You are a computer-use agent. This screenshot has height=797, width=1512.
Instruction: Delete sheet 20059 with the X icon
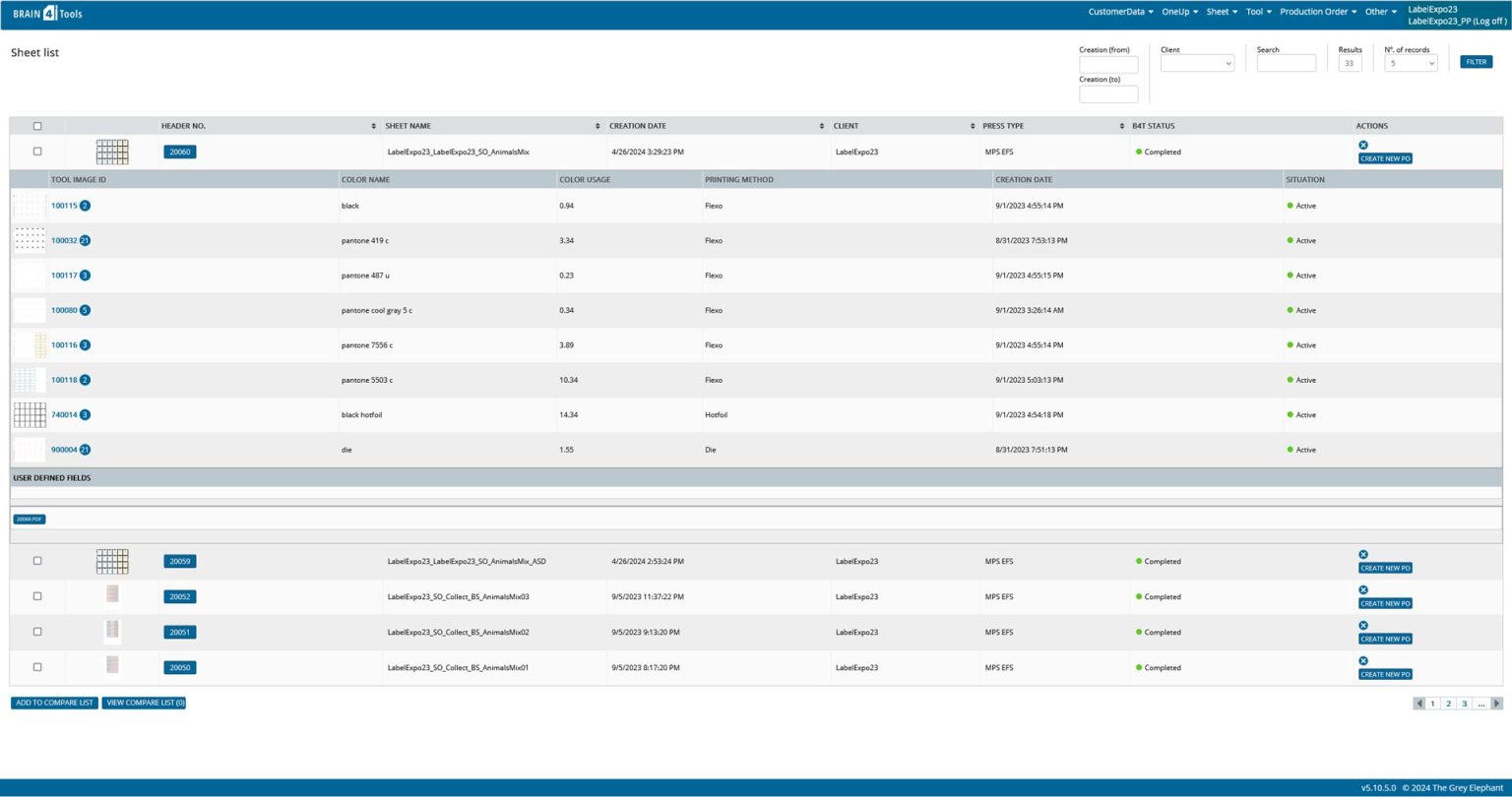tap(1363, 554)
